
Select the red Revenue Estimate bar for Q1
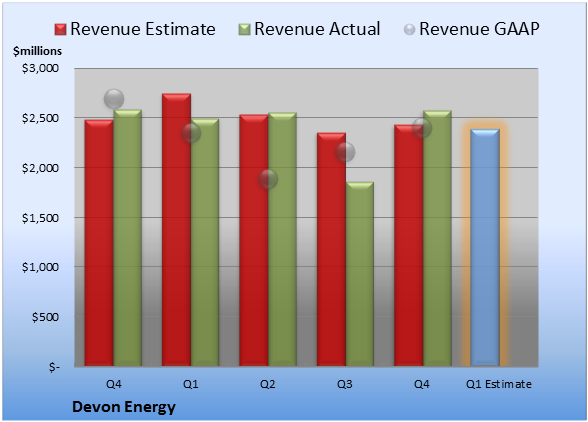tap(176, 230)
